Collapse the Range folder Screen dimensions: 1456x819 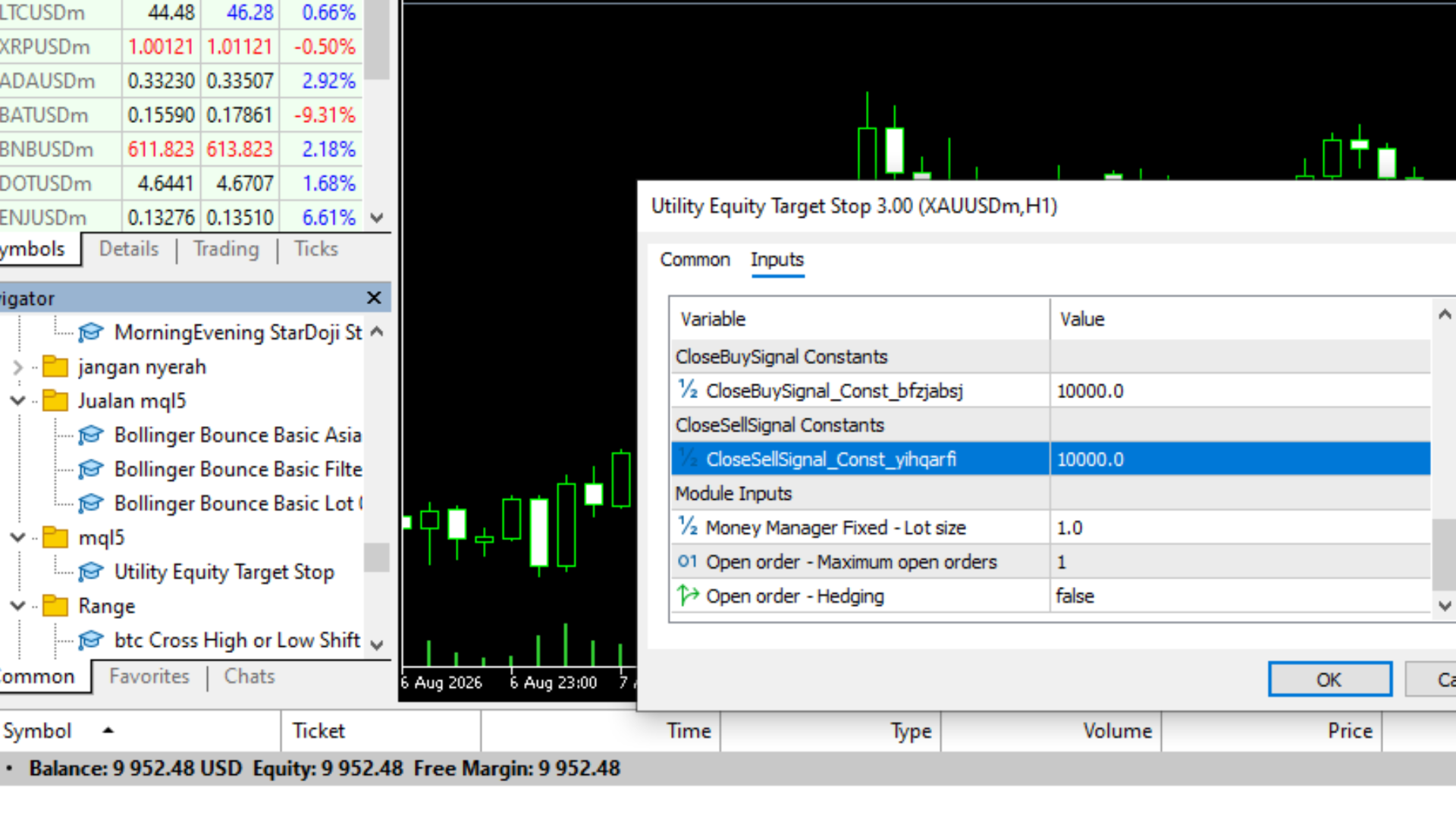pos(17,606)
